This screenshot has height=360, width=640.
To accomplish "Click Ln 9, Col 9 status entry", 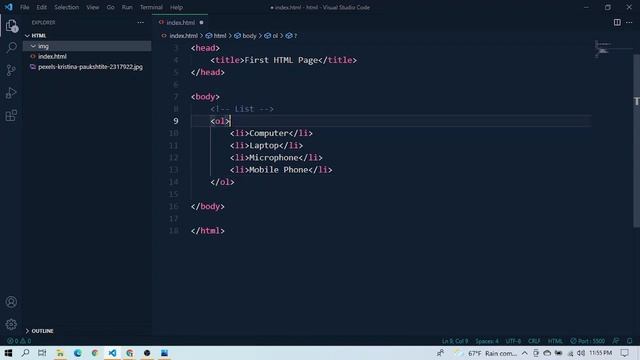I will 455,341.
